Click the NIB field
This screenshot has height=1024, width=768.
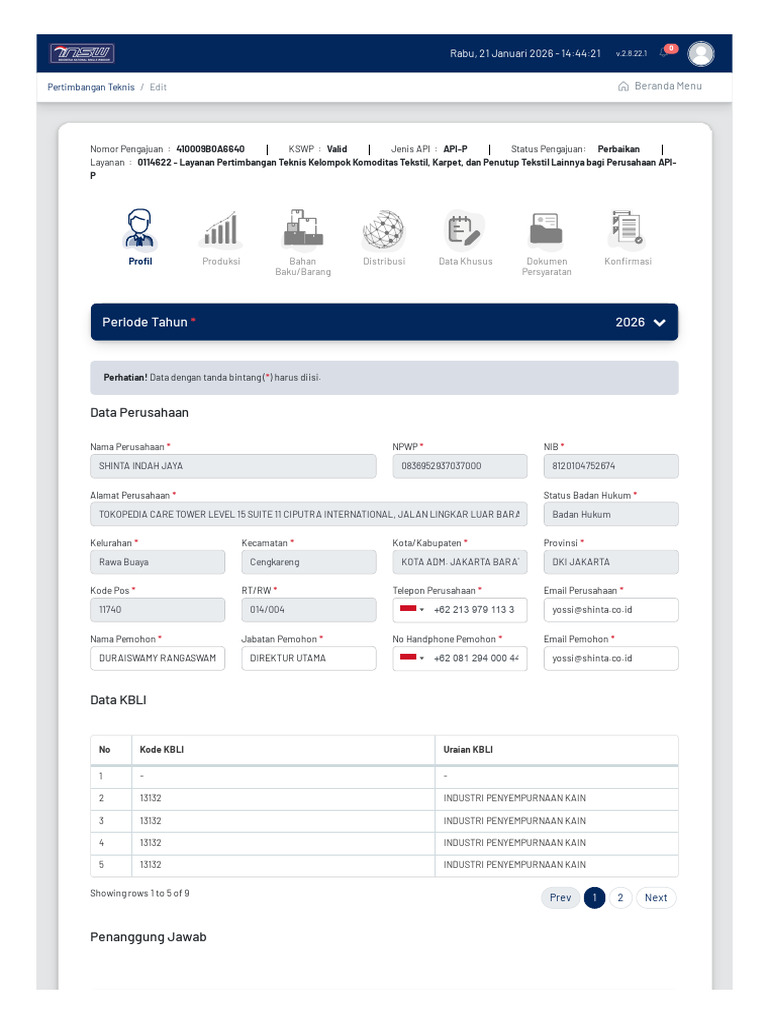coord(611,466)
